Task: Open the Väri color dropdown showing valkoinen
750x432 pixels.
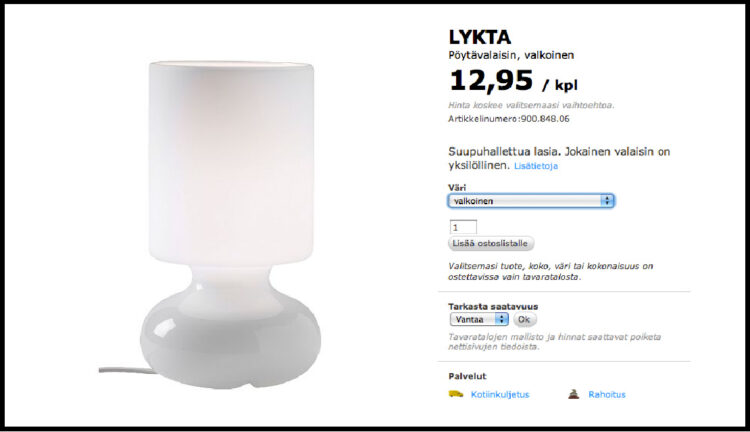Action: click(x=531, y=201)
